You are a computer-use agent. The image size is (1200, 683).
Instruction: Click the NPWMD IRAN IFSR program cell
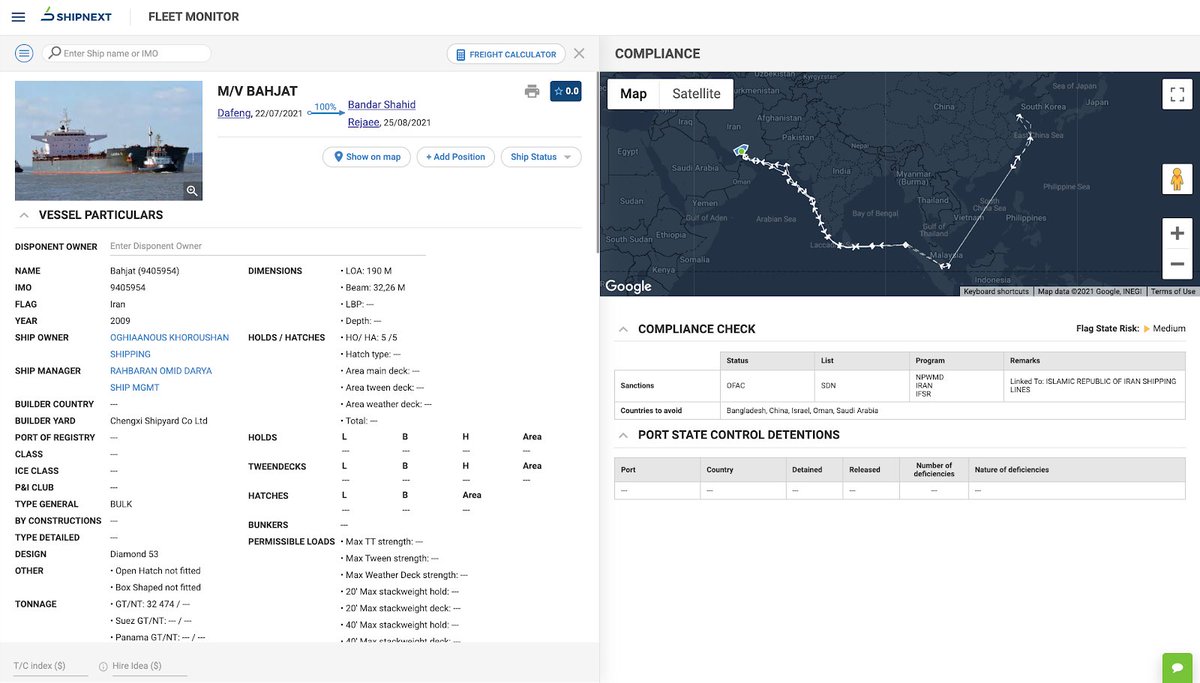(x=956, y=385)
